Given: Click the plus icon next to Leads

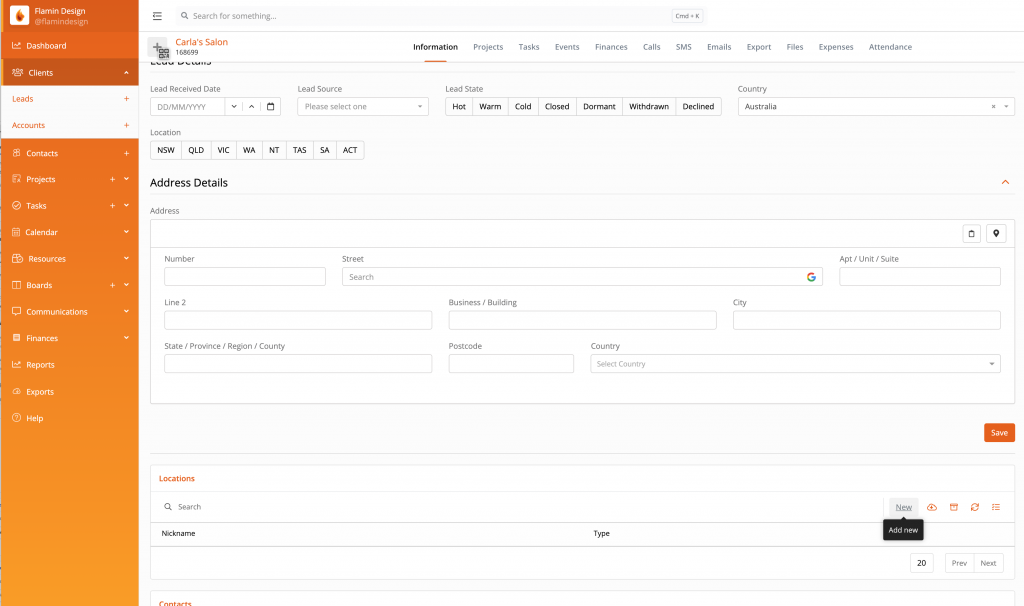Looking at the screenshot, I should 126,99.
